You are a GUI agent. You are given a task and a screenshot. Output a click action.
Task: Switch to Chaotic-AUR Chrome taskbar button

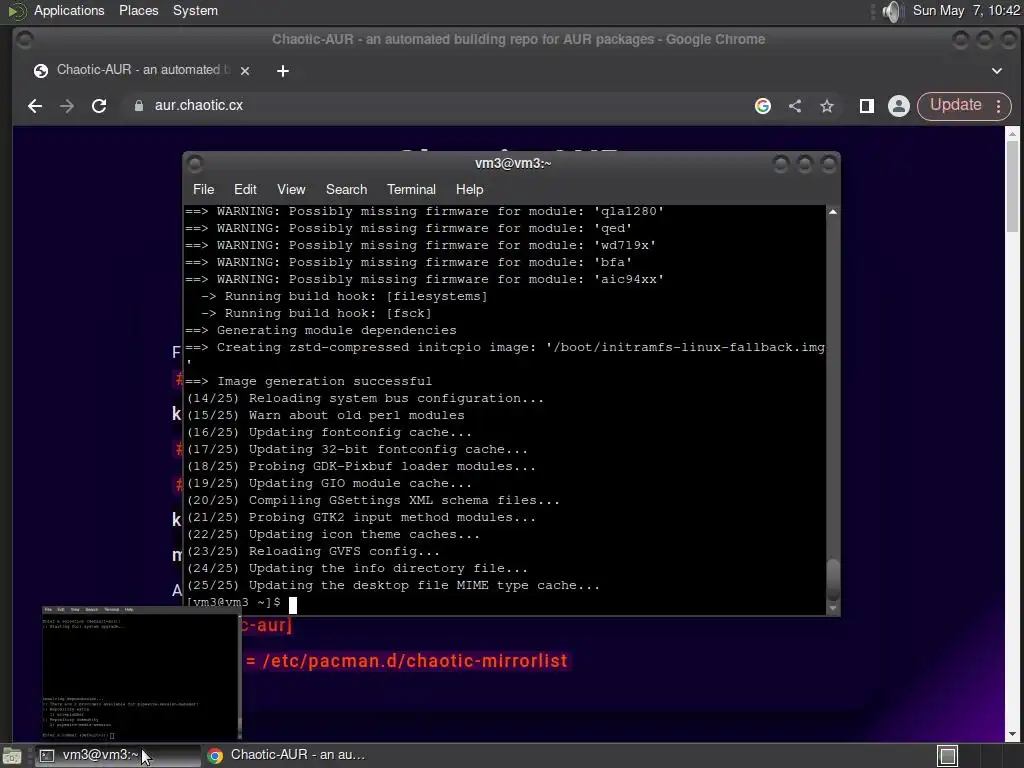point(285,755)
